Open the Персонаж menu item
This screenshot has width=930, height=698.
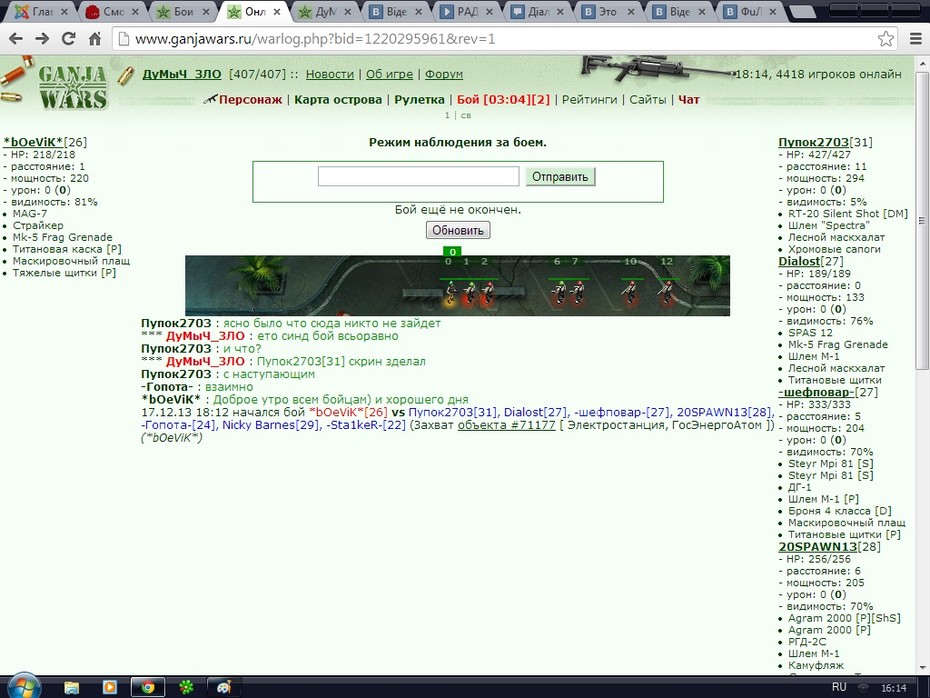click(x=250, y=100)
